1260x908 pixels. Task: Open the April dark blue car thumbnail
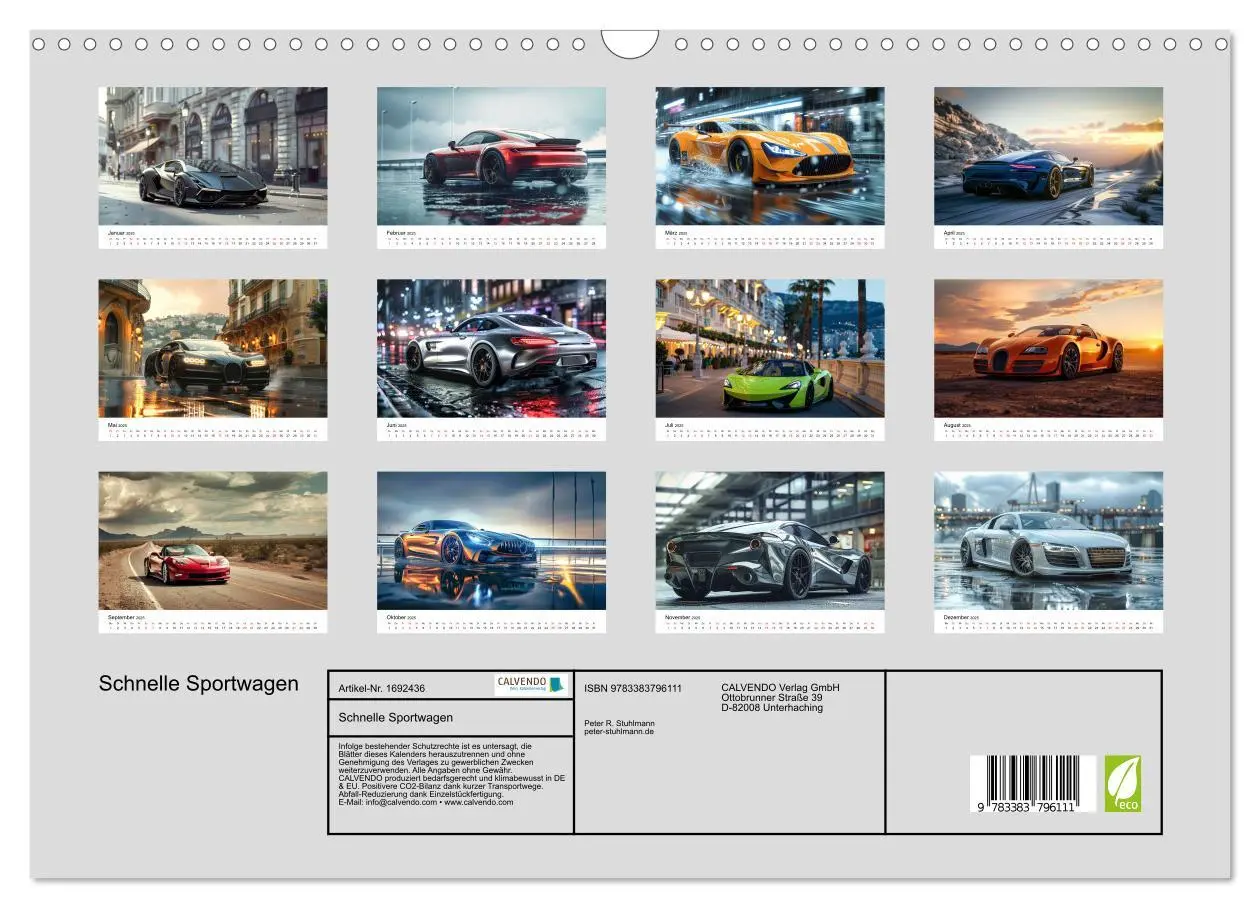pyautogui.click(x=1048, y=156)
